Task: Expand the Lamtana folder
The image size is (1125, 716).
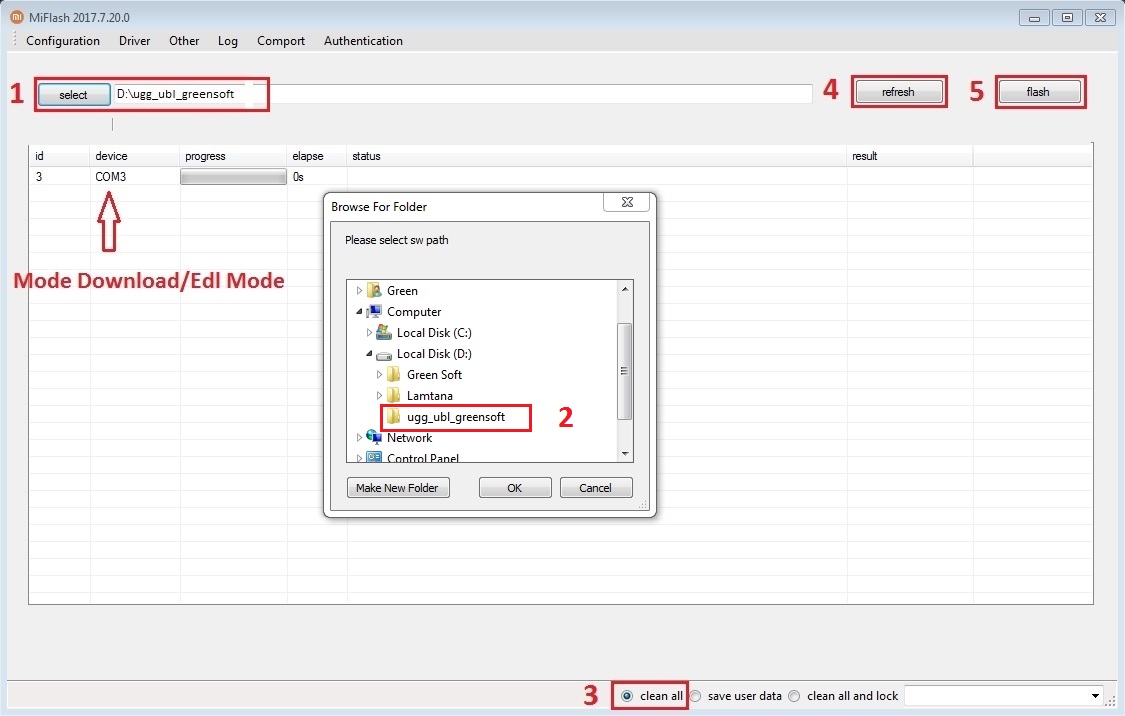Action: 380,395
